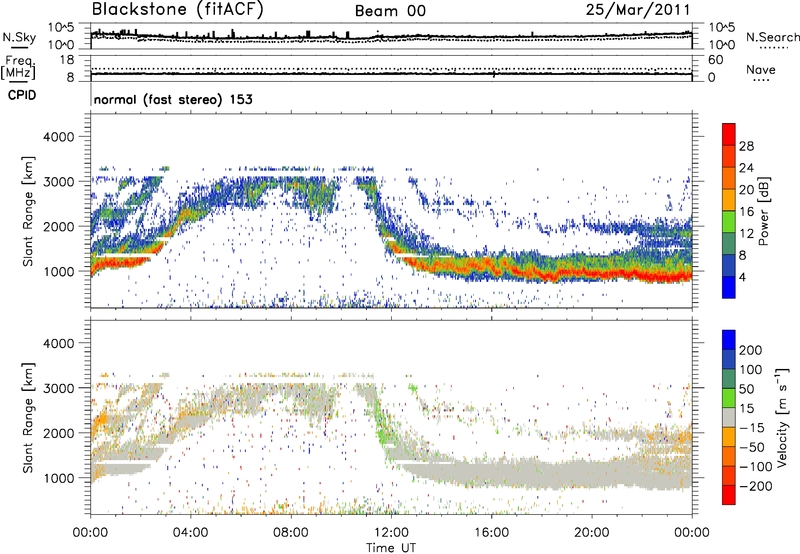Viewport: 800px width, 554px height.
Task: Click the 'Freq. [MHz]' axis label
Action: (x=18, y=68)
